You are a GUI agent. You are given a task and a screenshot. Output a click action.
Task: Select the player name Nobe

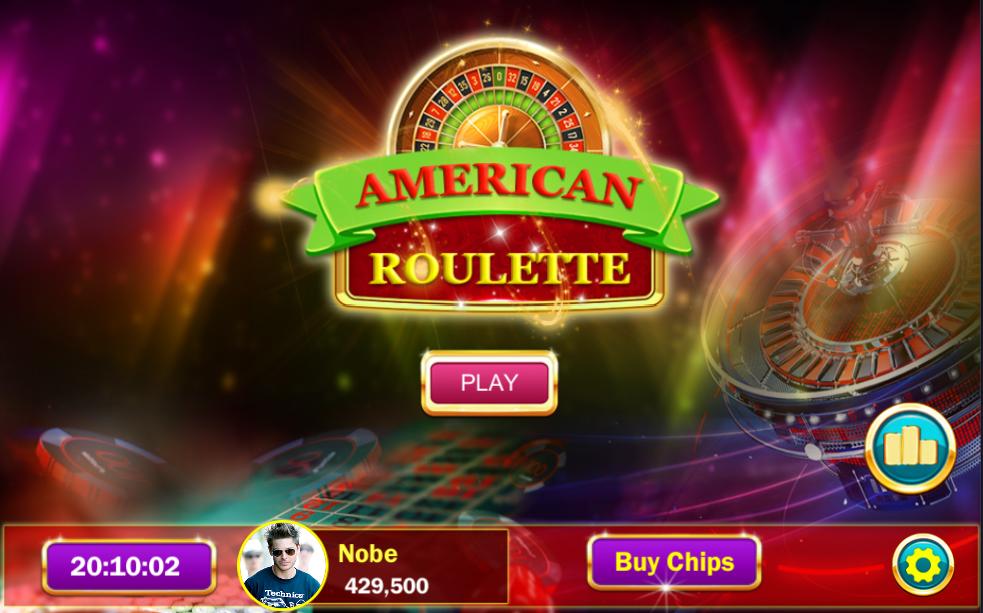[x=368, y=553]
